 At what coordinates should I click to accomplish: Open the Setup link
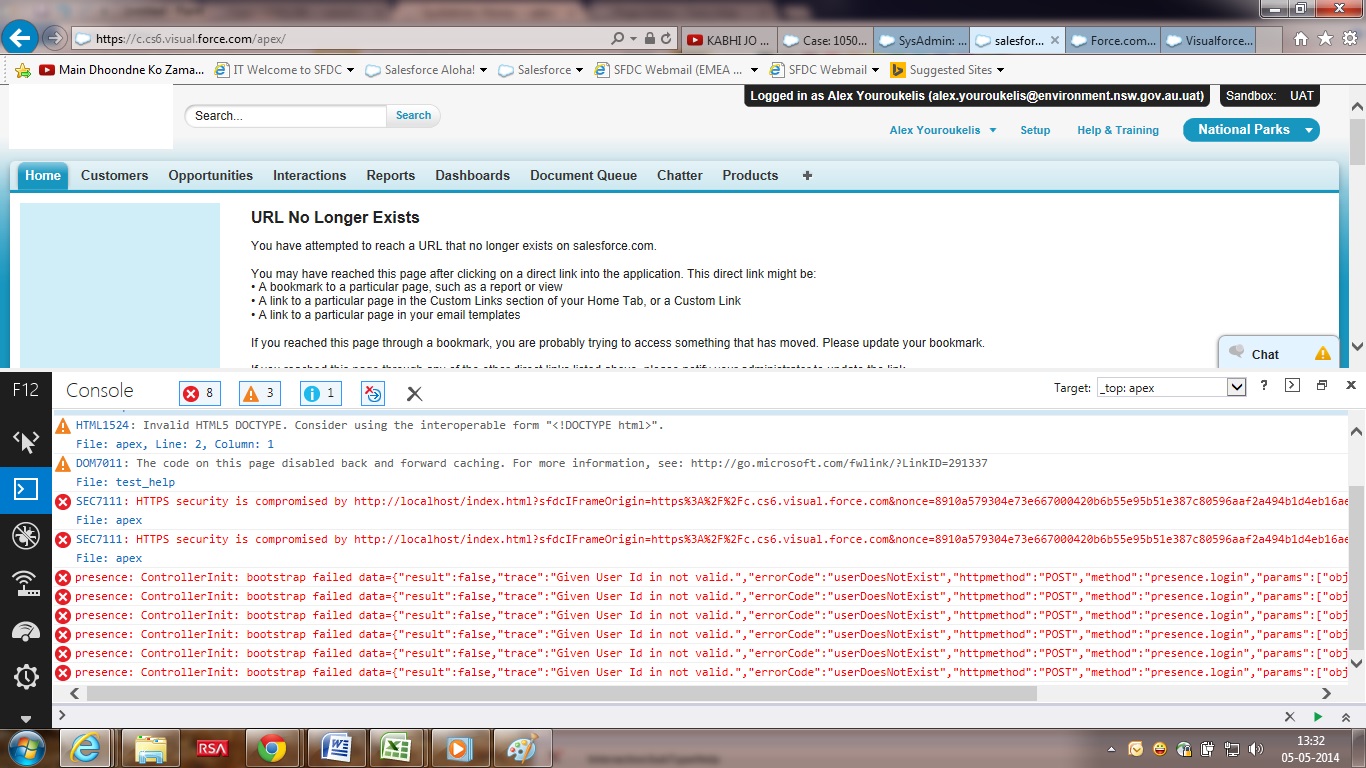1035,130
